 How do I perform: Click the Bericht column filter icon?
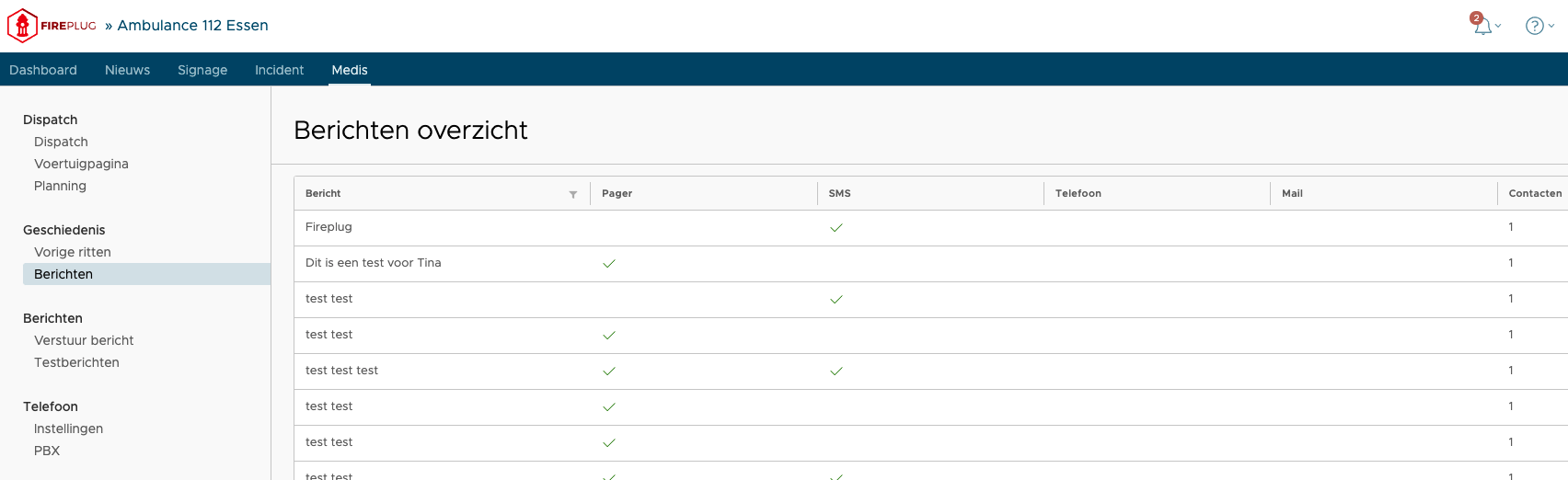click(573, 194)
